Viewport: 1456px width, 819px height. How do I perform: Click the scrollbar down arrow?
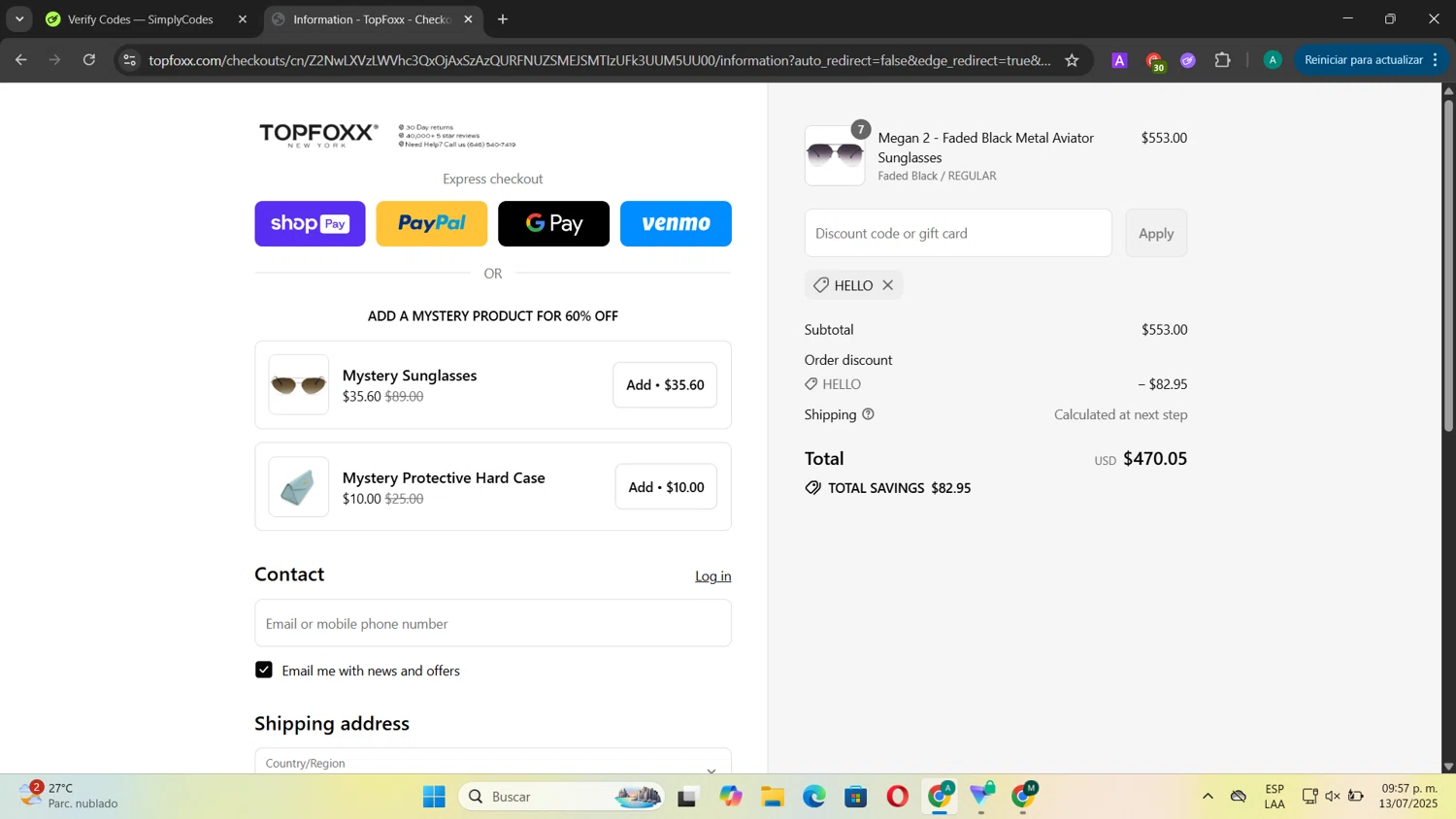coord(1448,767)
